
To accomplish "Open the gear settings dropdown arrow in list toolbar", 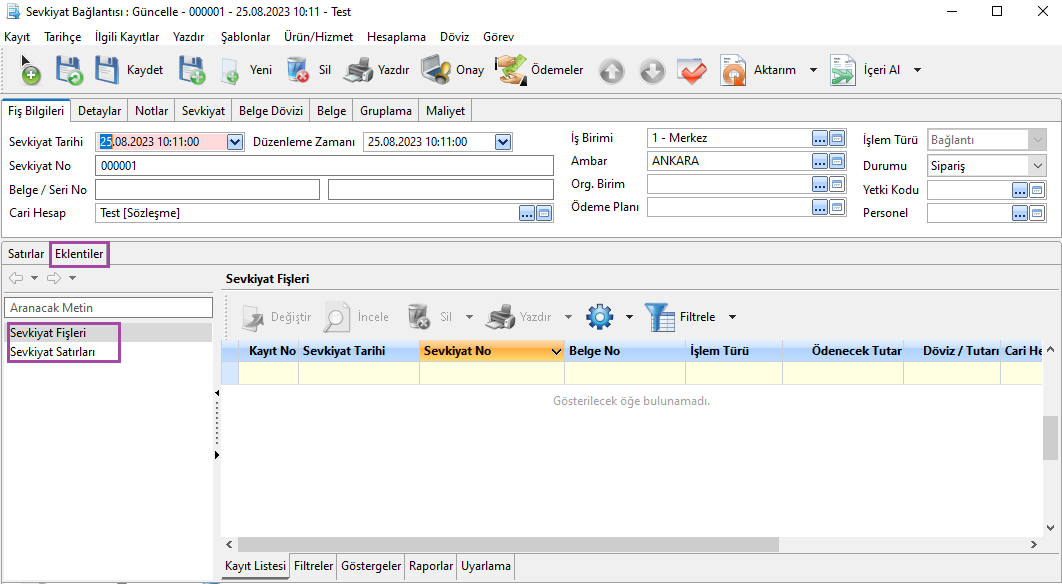I will coord(629,317).
